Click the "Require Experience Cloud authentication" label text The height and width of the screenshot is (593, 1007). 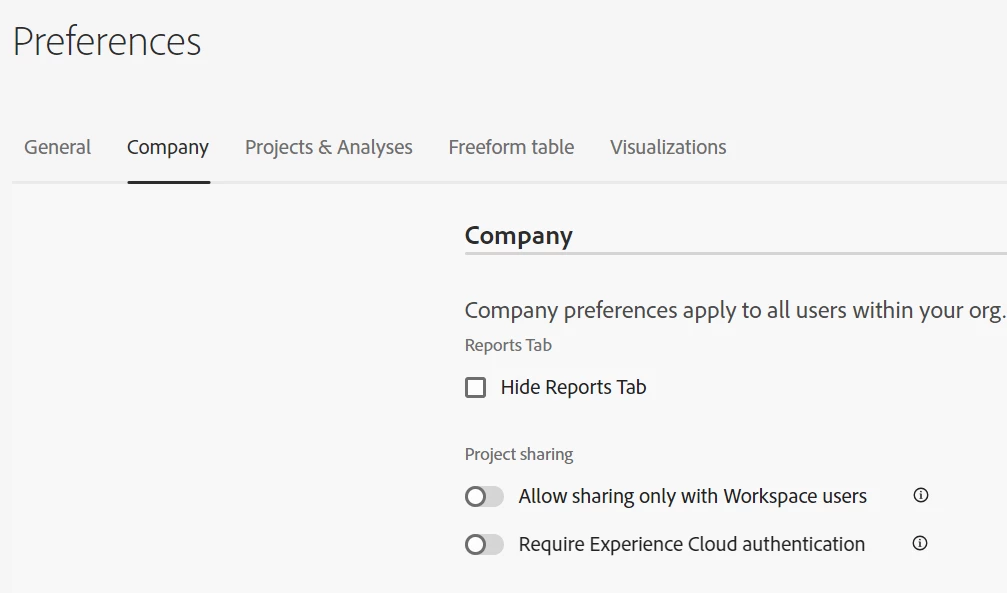(x=691, y=544)
